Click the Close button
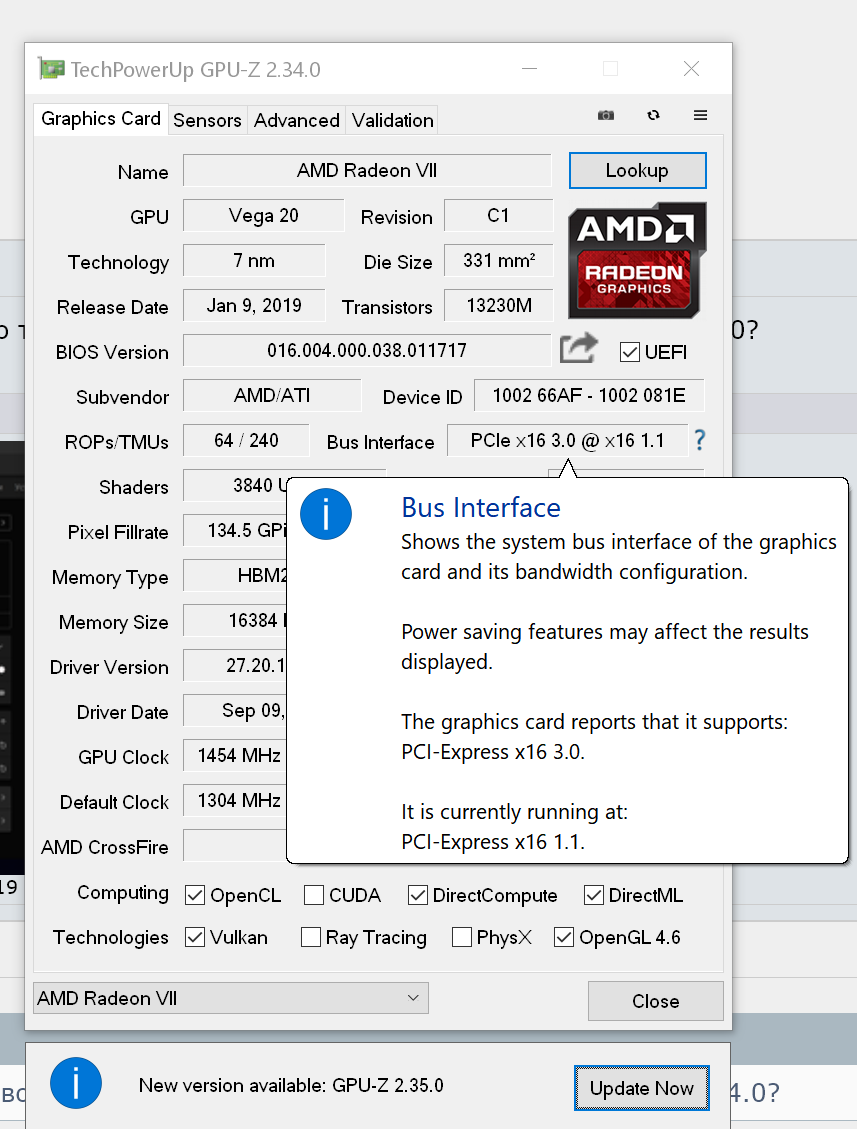 point(655,1001)
